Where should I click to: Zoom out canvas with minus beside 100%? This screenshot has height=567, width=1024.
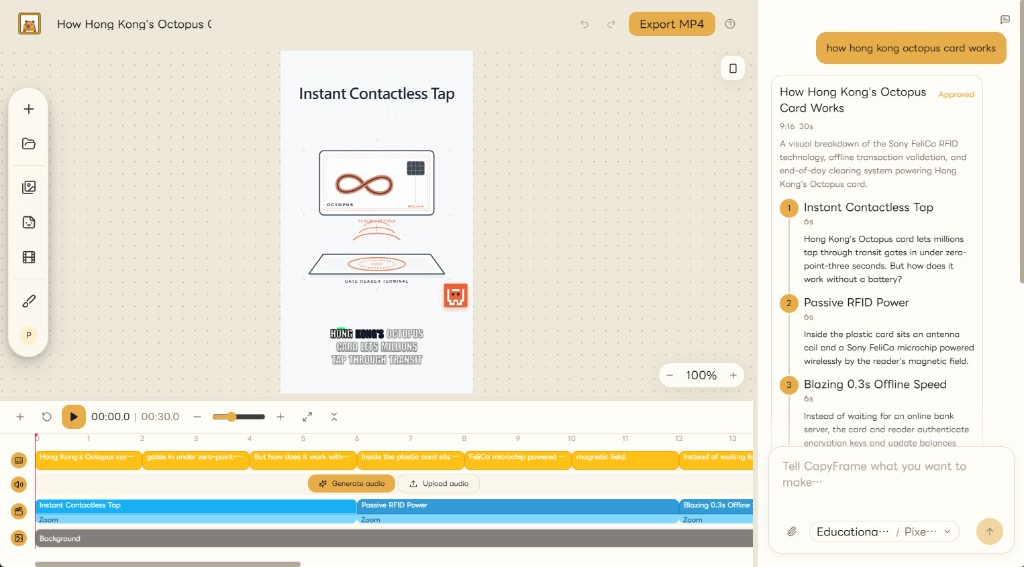pos(669,376)
